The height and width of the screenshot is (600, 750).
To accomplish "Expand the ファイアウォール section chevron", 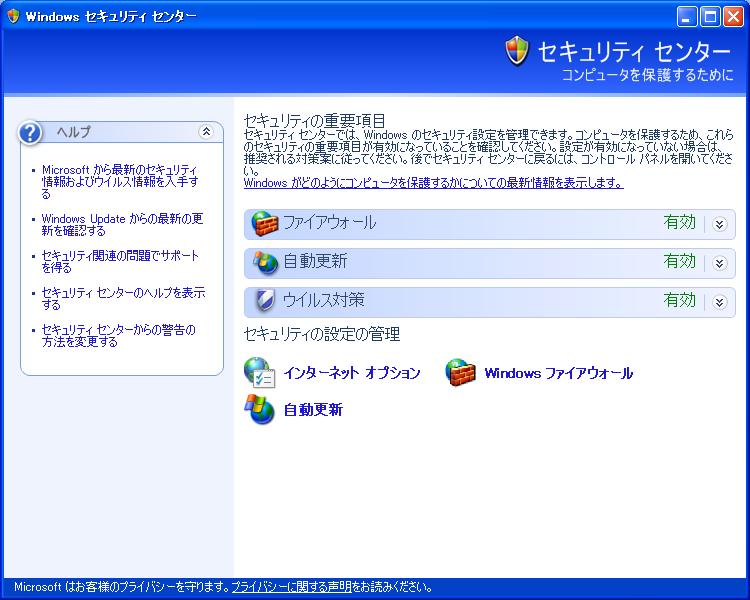I will point(719,224).
